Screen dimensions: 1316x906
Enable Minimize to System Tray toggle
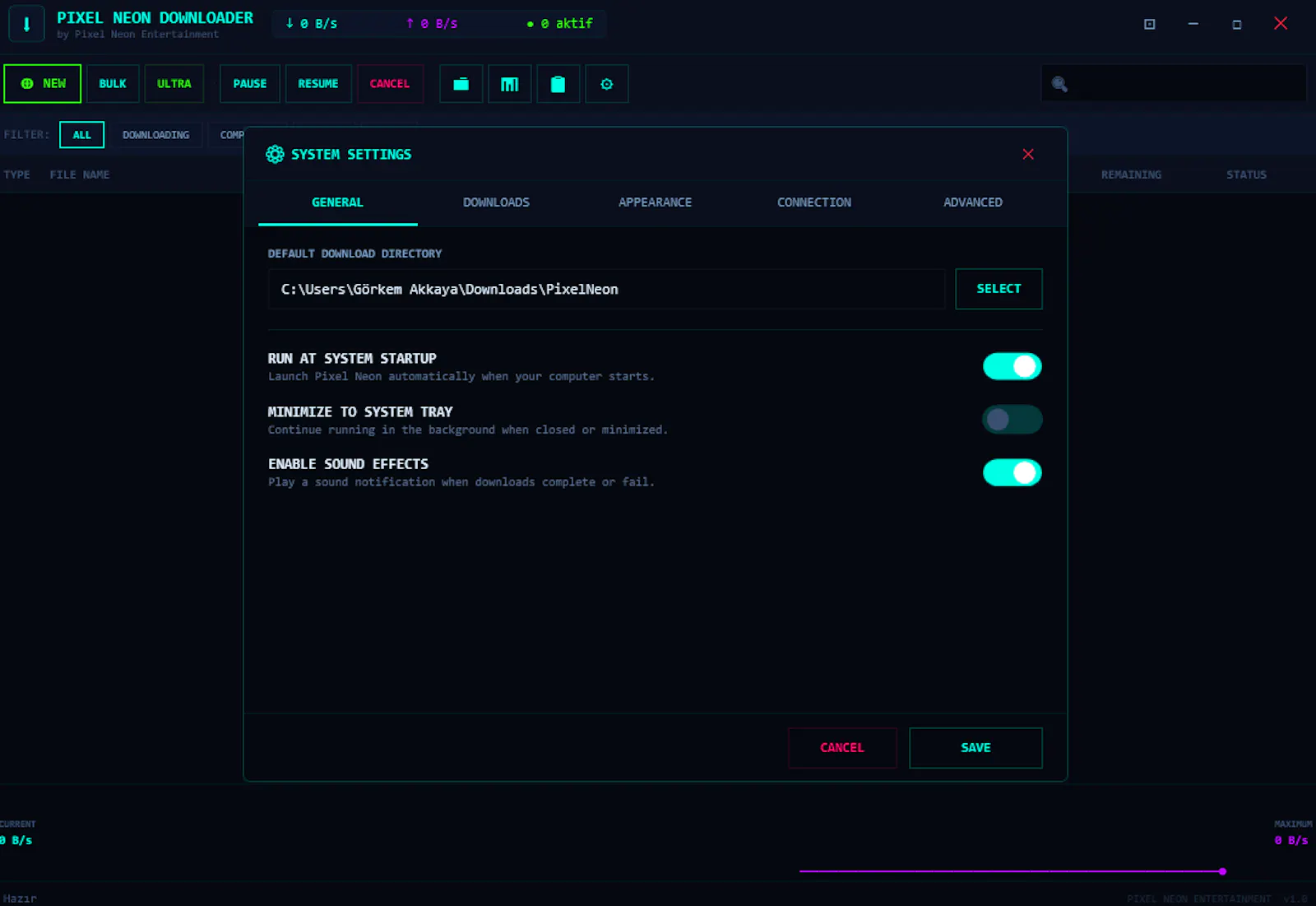click(1012, 420)
